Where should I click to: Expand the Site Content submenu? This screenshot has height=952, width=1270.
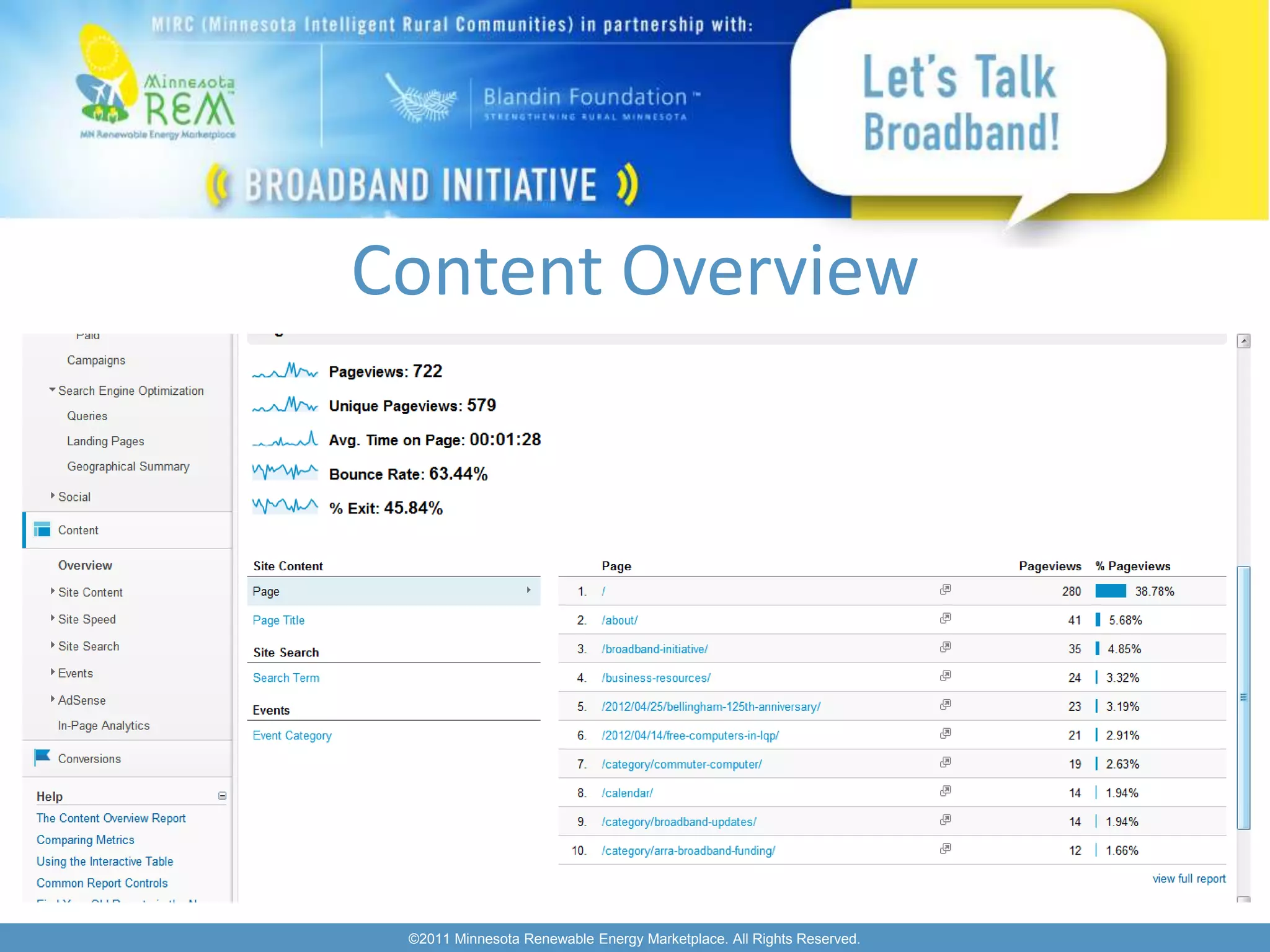(x=52, y=591)
